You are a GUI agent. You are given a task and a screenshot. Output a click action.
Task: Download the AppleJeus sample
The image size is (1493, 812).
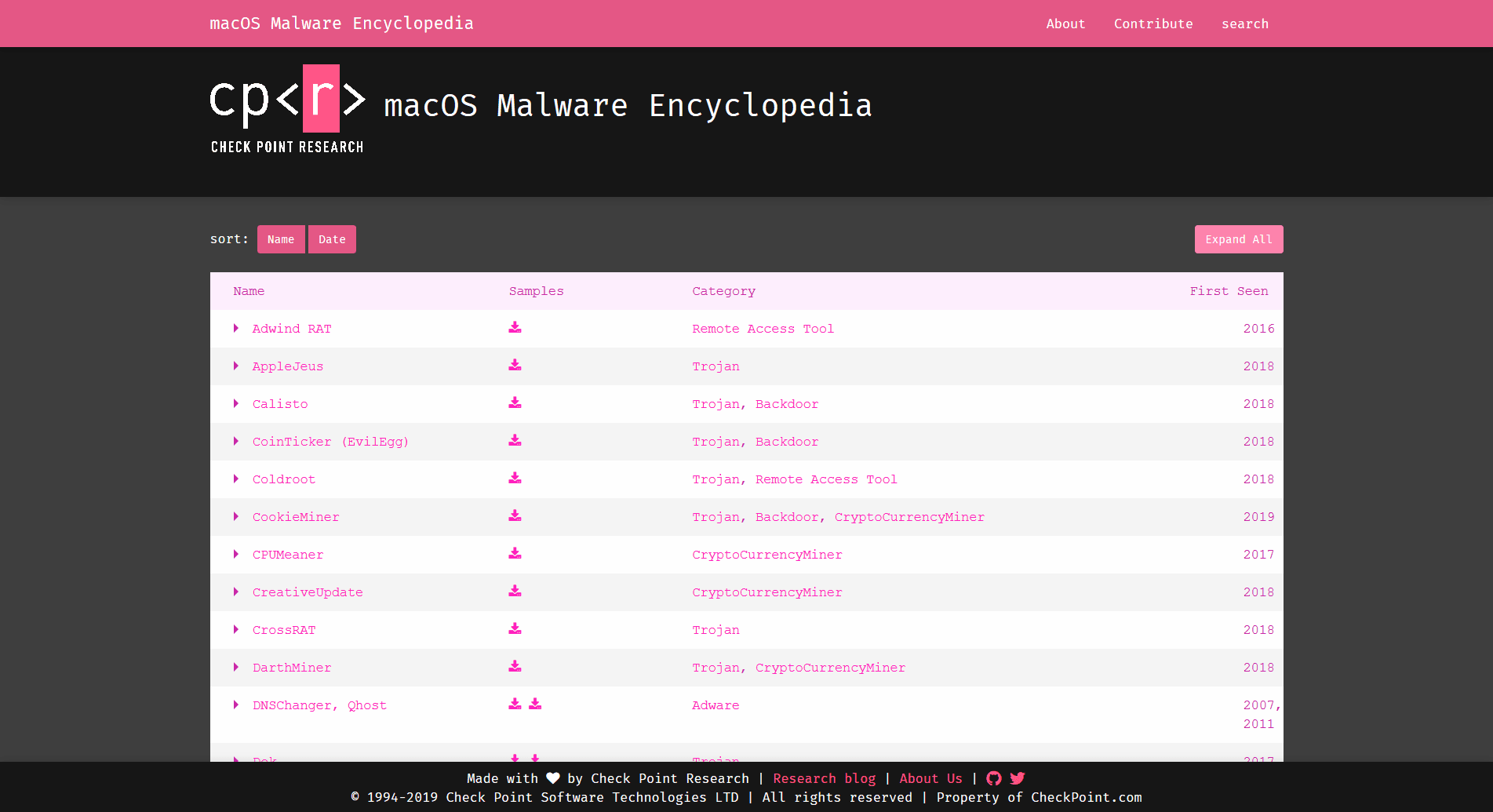pyautogui.click(x=515, y=365)
